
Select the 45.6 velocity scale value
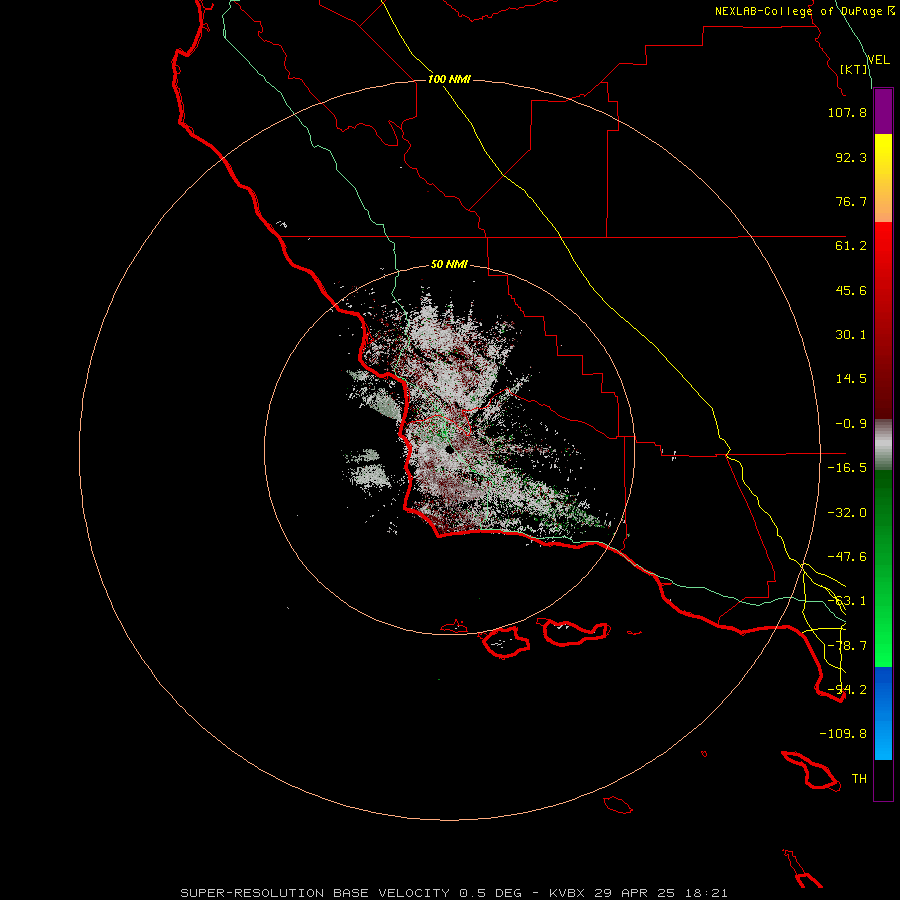[851, 290]
